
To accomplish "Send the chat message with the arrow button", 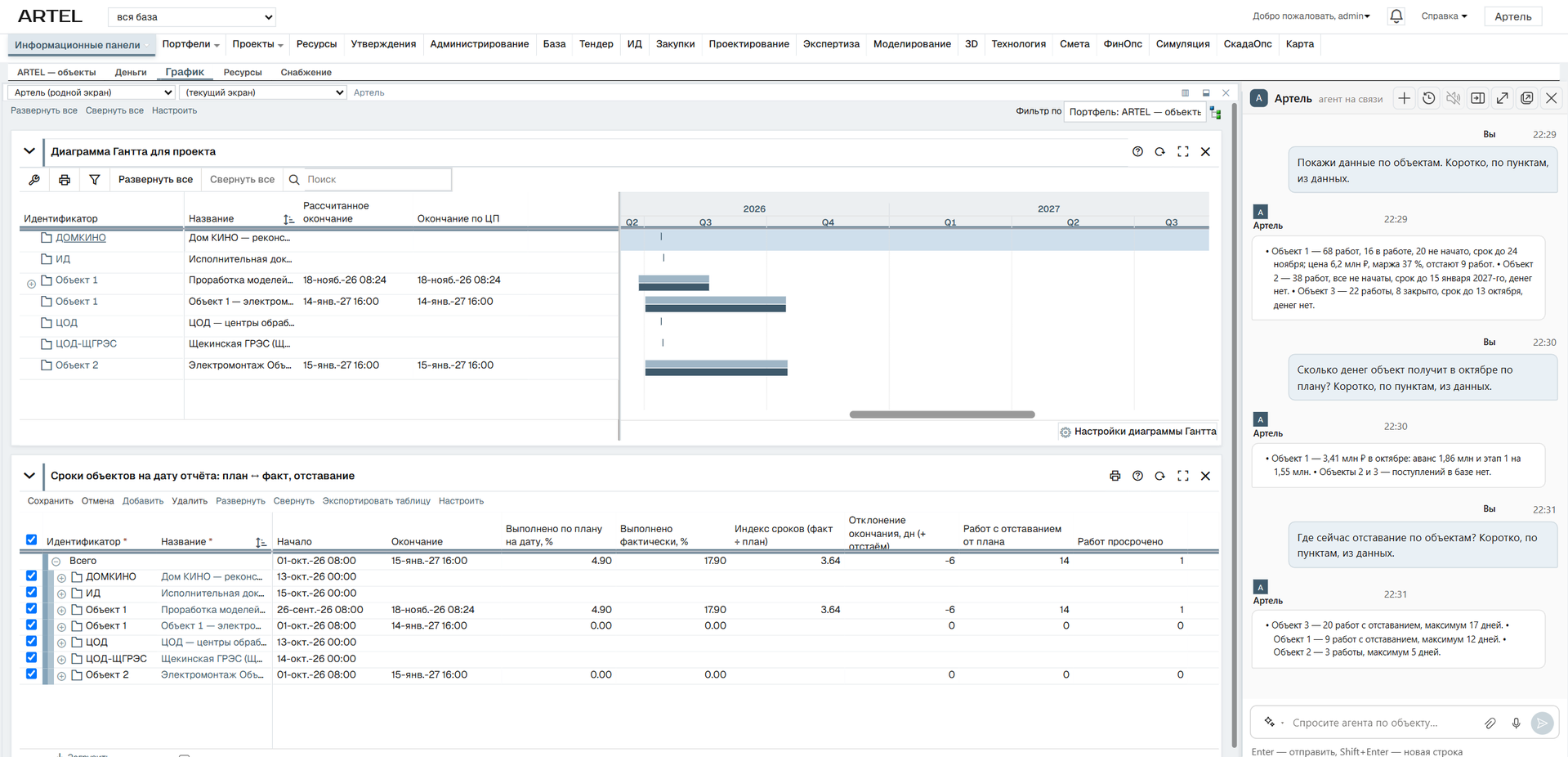I will point(1542,723).
